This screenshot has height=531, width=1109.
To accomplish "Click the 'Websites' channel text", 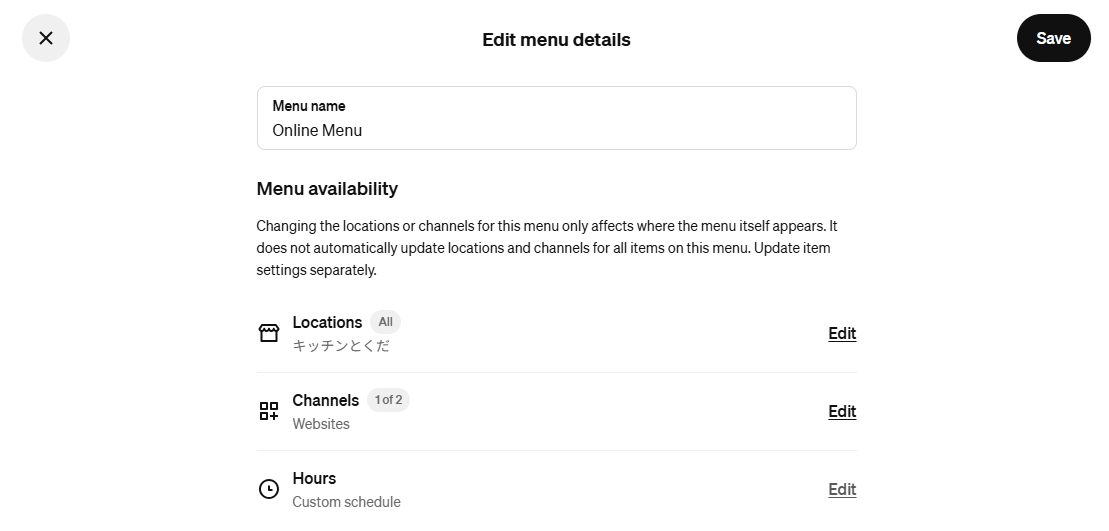I will tap(321, 424).
